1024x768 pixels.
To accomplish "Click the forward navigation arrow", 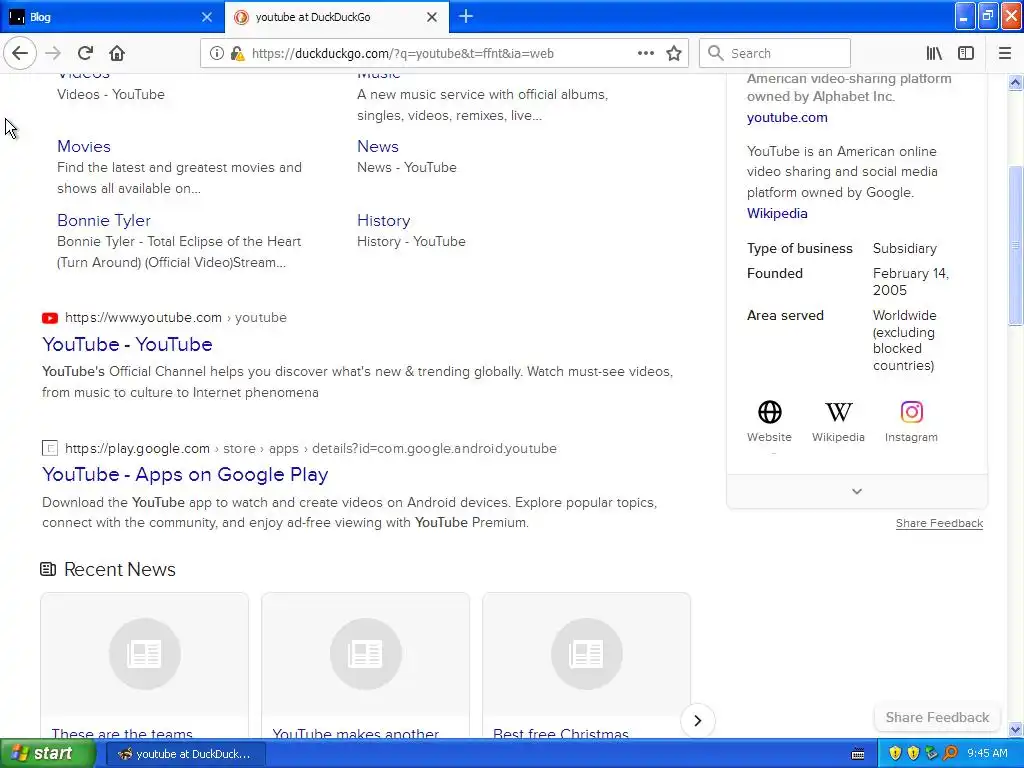I will (53, 54).
